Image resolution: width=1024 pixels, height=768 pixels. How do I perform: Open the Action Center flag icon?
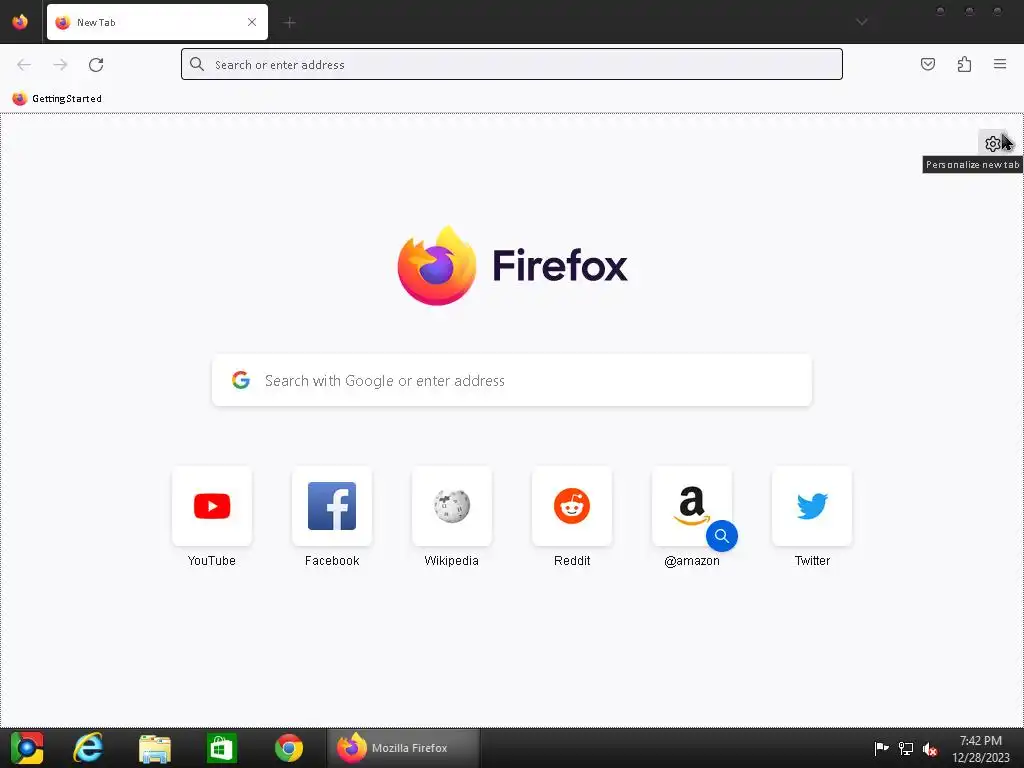[x=881, y=748]
